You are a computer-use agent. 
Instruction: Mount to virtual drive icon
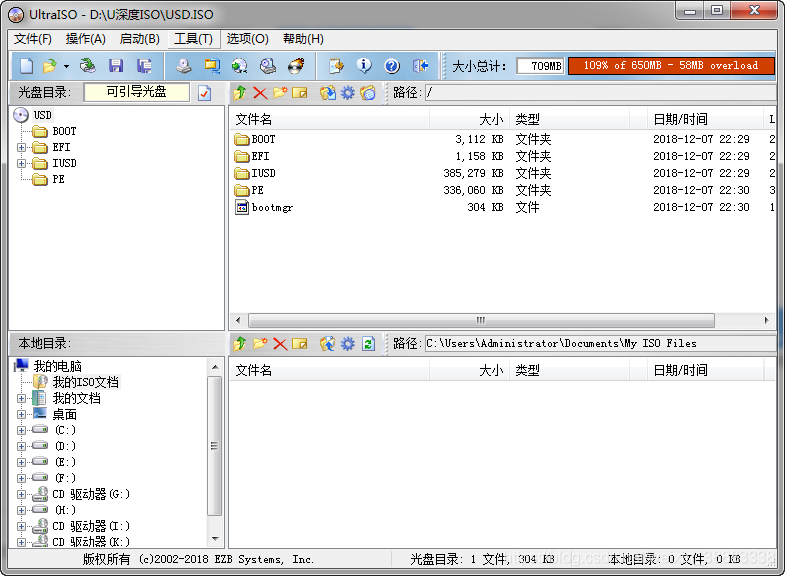point(268,66)
